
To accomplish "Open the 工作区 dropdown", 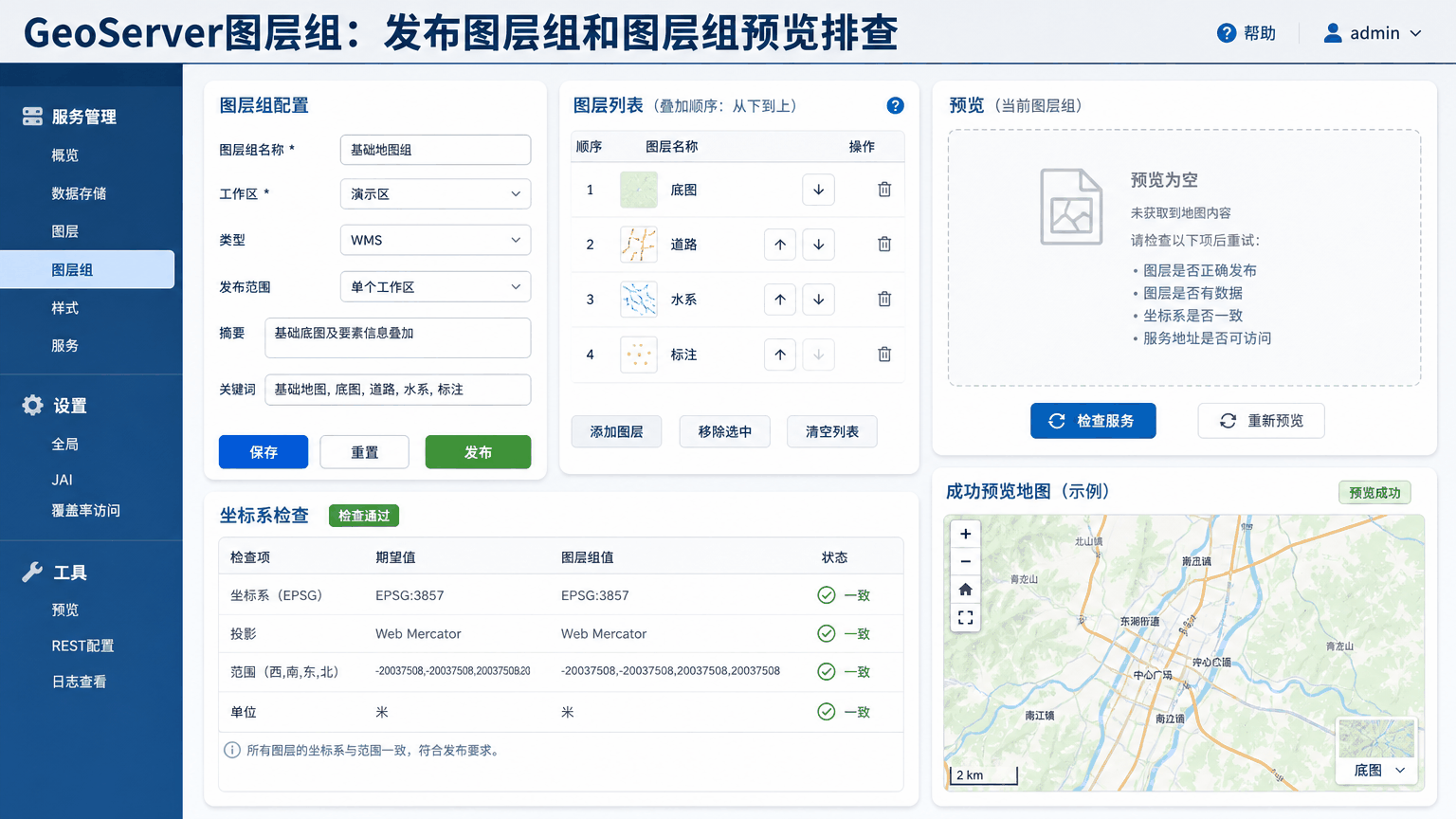I will pos(435,193).
